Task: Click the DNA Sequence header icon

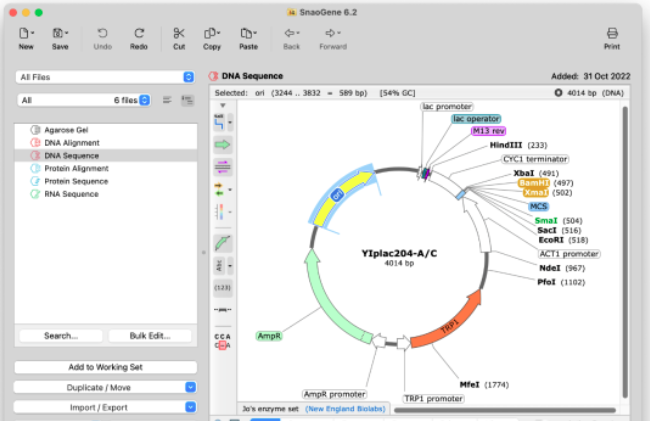Action: pos(213,76)
